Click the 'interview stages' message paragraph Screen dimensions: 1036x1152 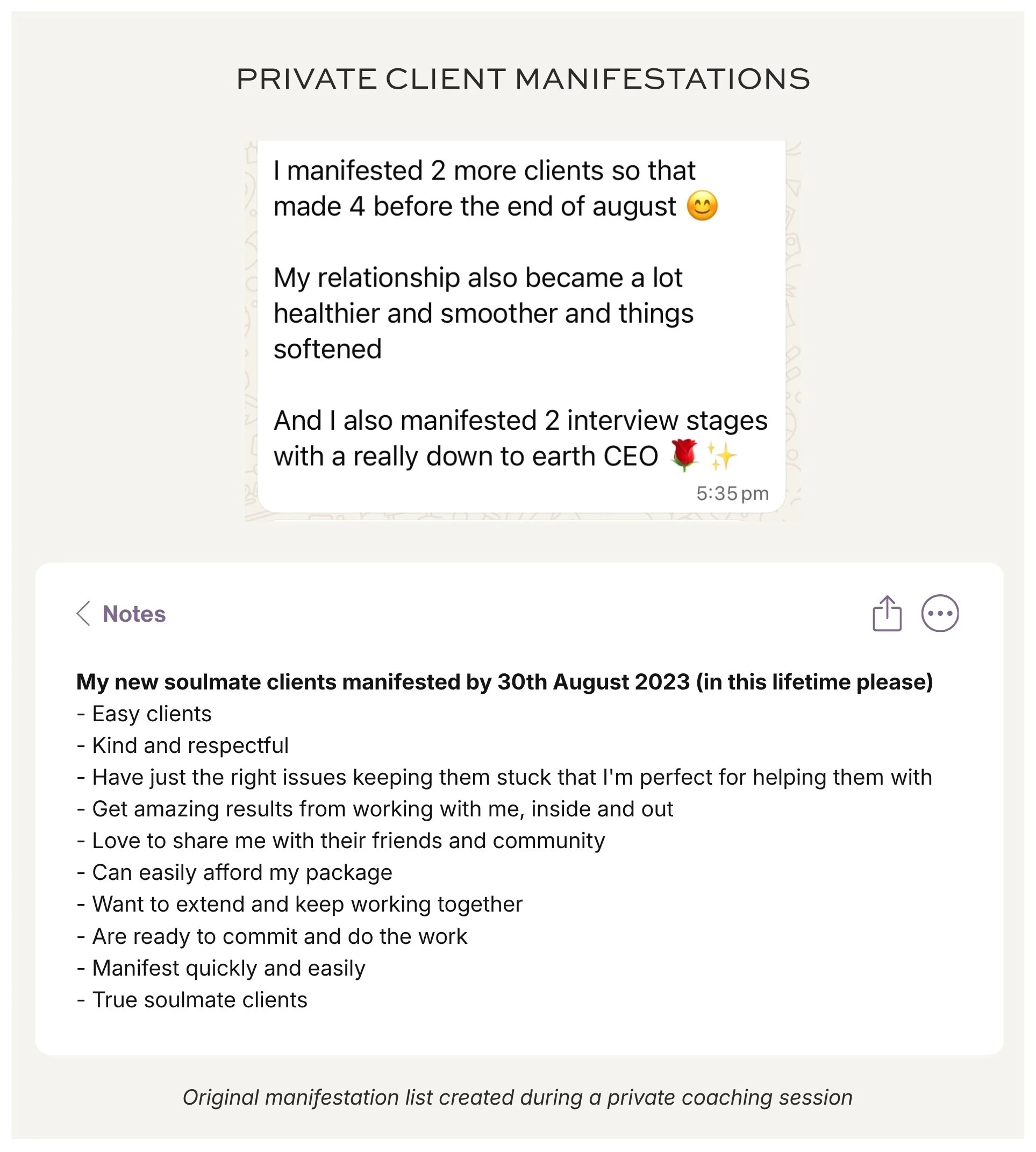coord(520,438)
